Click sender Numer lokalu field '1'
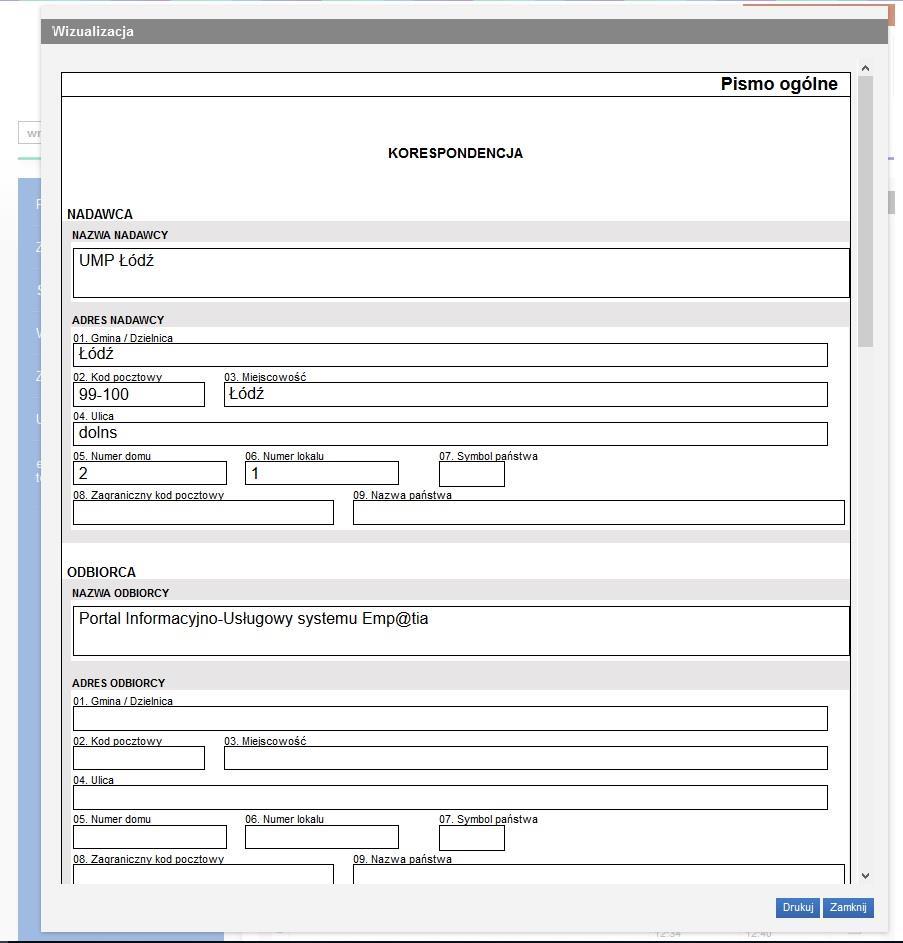Viewport: 903px width, 943px height. [322, 473]
